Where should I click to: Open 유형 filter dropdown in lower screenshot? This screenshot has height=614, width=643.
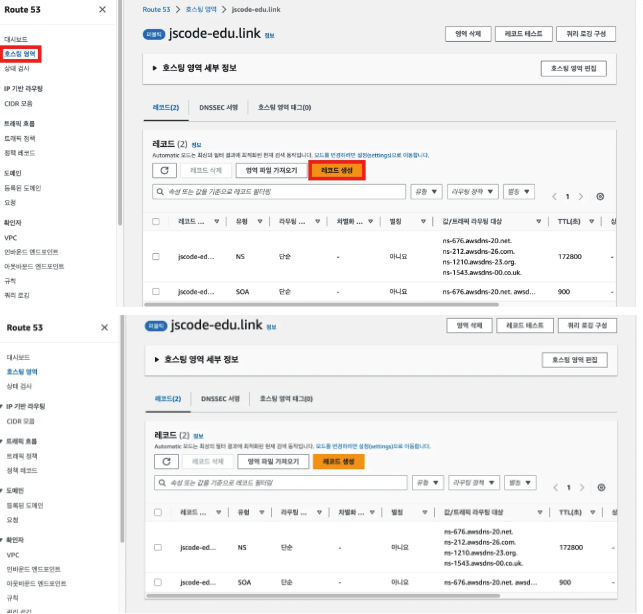[428, 483]
